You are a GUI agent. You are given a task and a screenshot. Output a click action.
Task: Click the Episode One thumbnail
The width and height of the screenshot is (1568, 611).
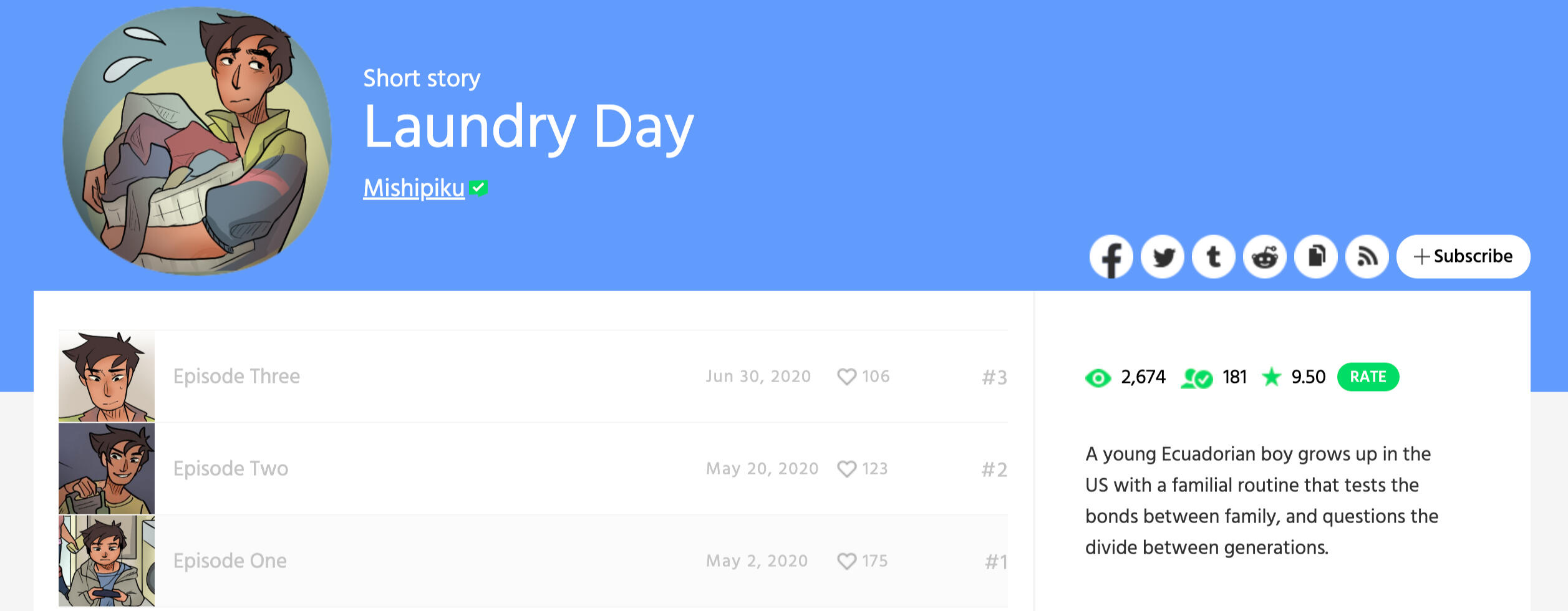coord(107,561)
